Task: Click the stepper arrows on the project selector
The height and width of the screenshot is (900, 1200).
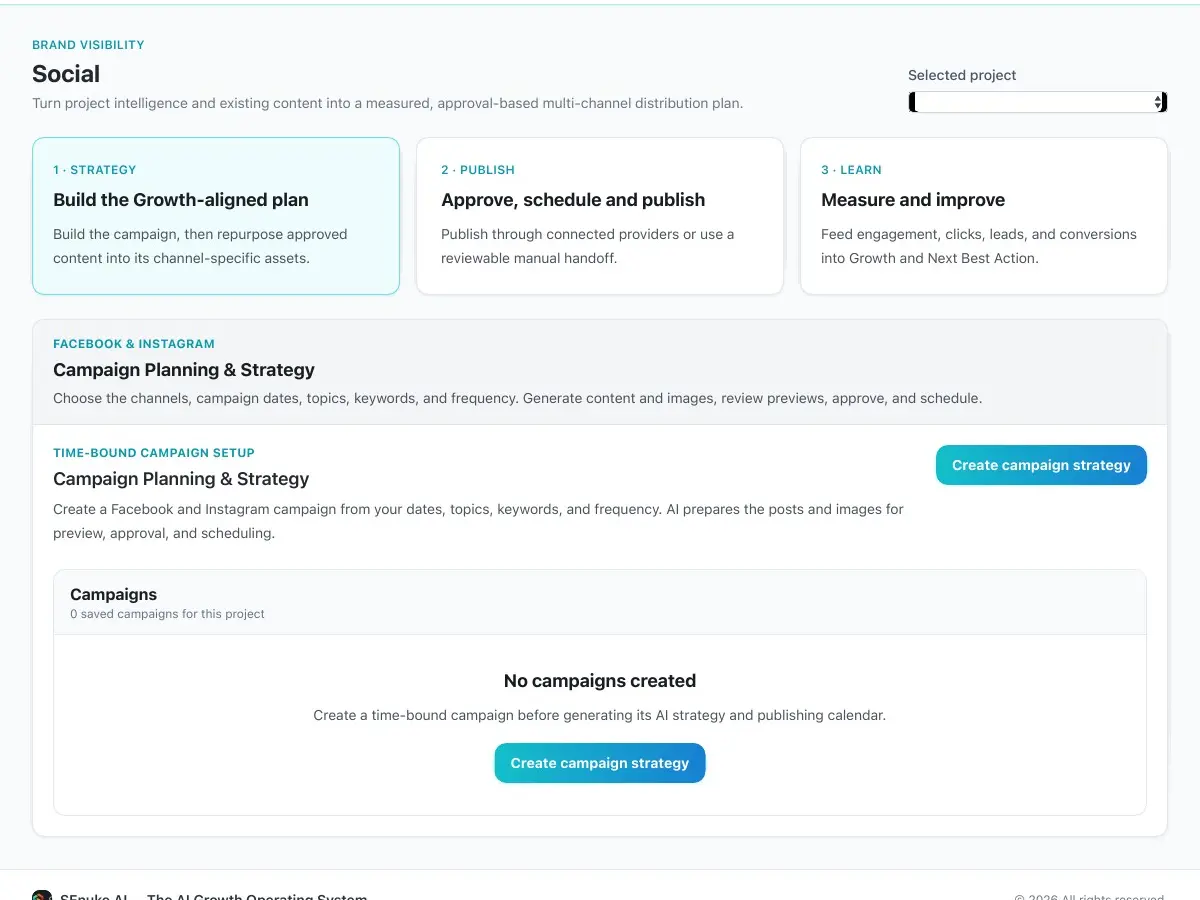Action: pyautogui.click(x=1159, y=102)
